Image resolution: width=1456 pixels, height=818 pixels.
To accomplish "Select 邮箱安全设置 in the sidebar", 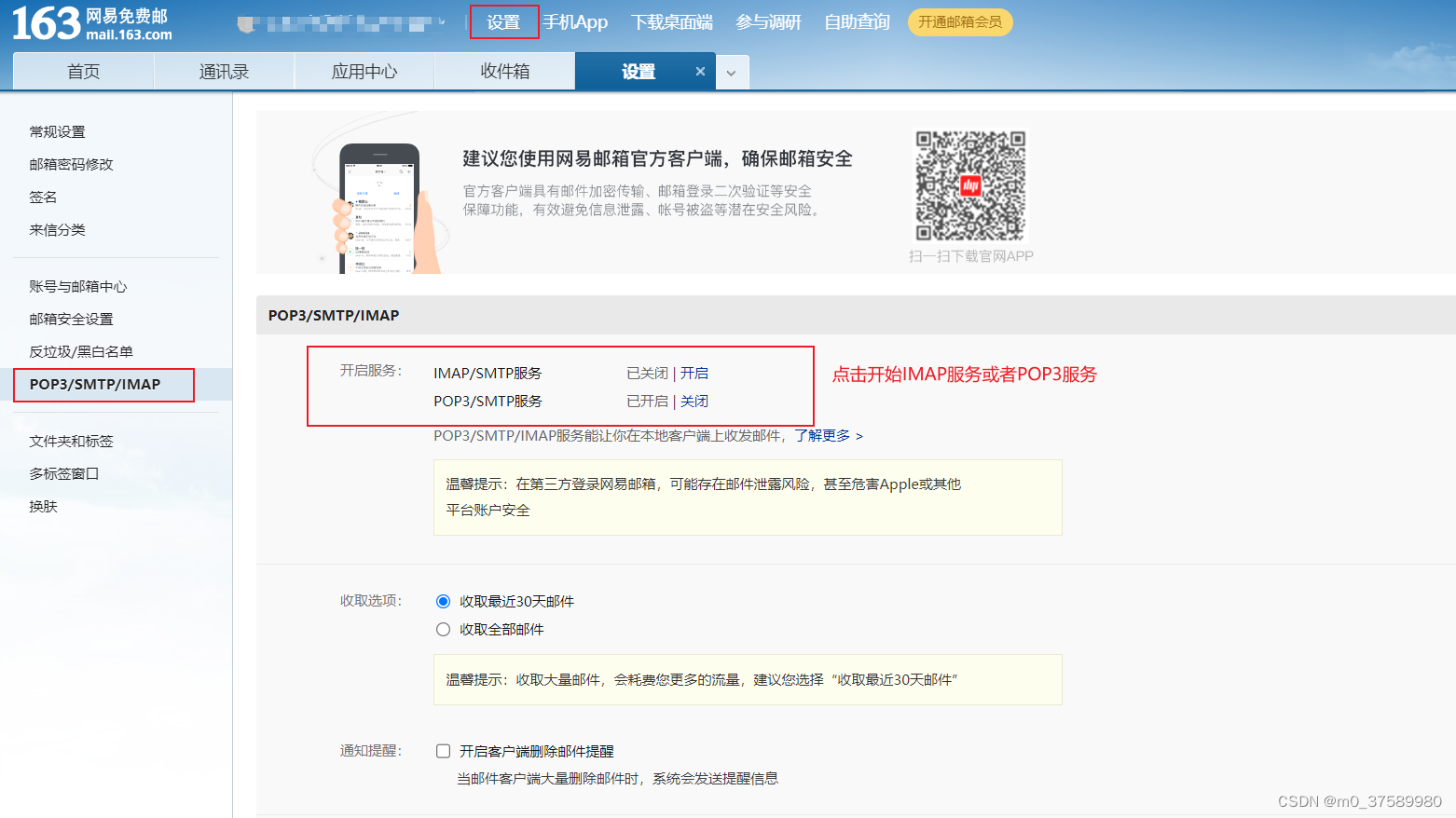I will [x=72, y=319].
